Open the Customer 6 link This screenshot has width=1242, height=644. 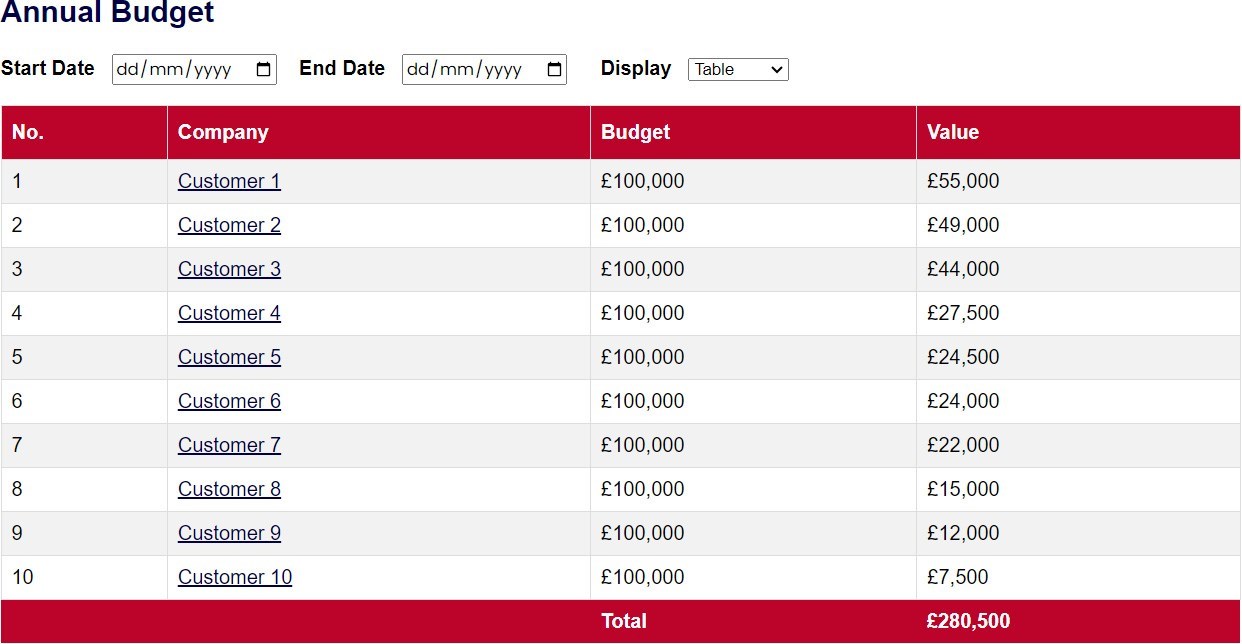(x=229, y=401)
